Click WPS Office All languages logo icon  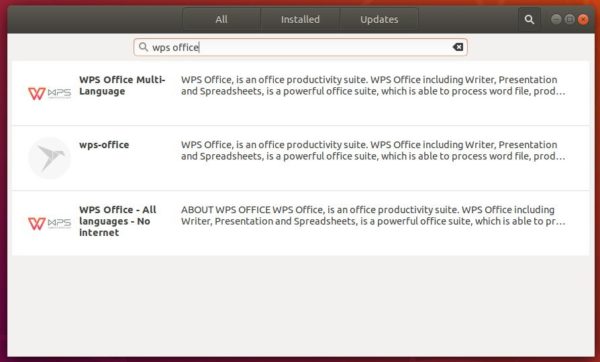[49, 223]
